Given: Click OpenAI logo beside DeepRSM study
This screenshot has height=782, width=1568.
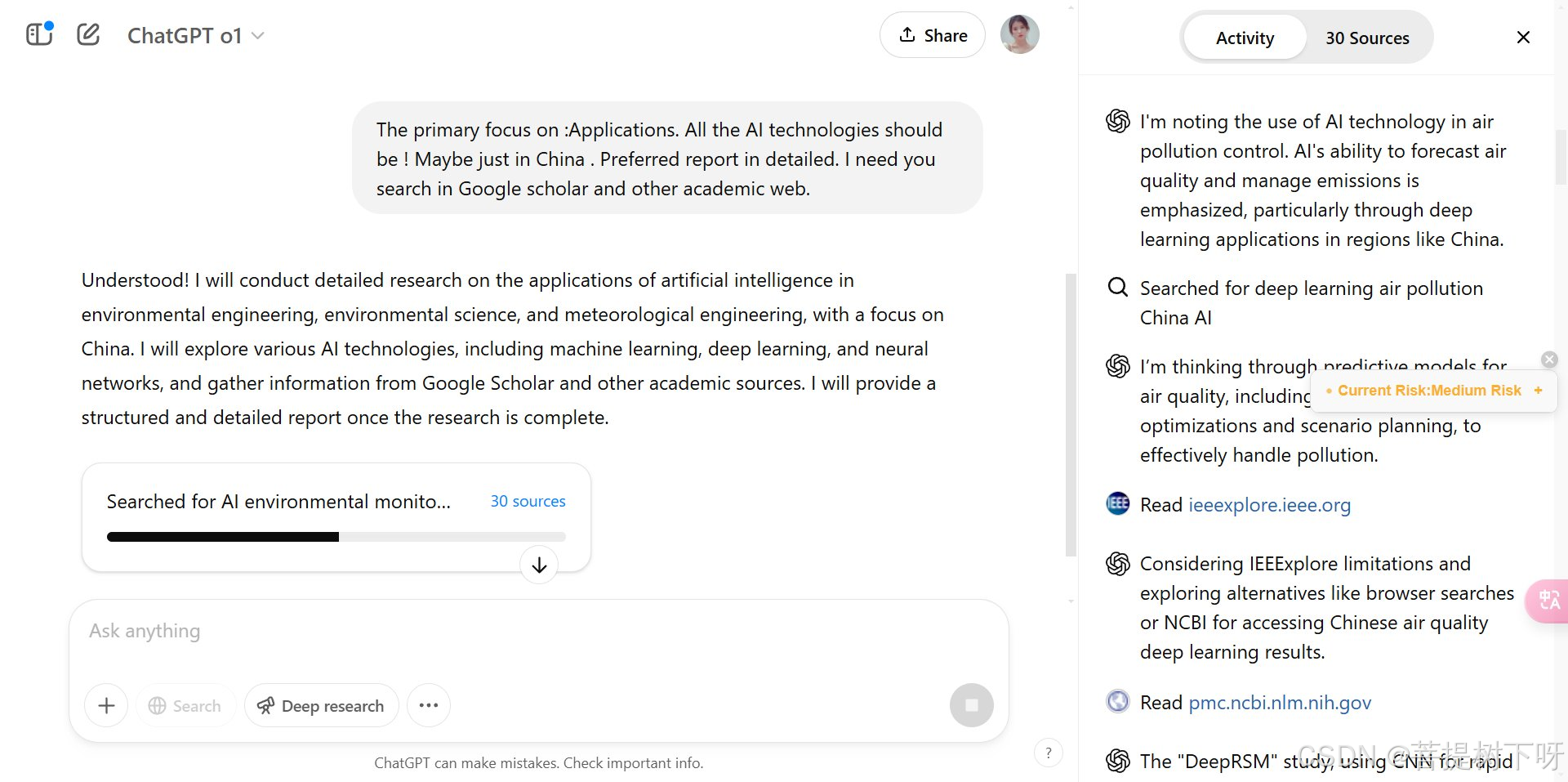Looking at the screenshot, I should pos(1117,761).
